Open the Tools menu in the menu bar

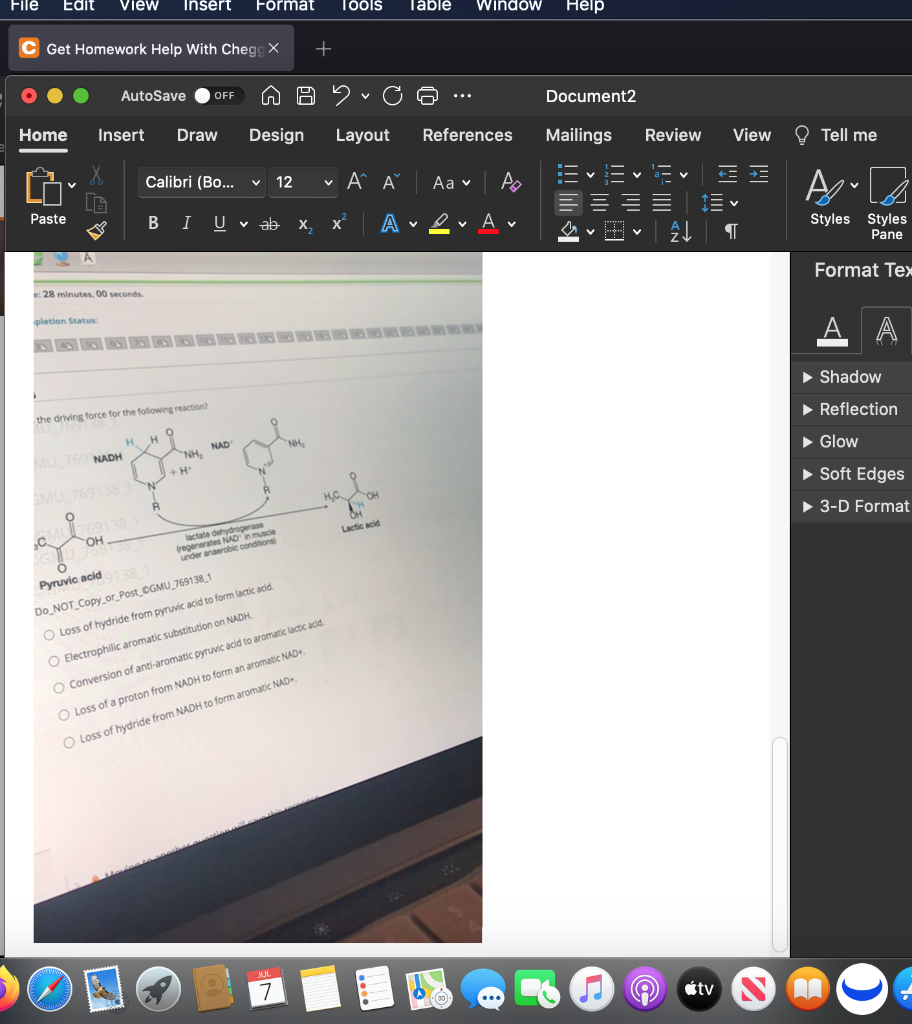tap(360, 6)
